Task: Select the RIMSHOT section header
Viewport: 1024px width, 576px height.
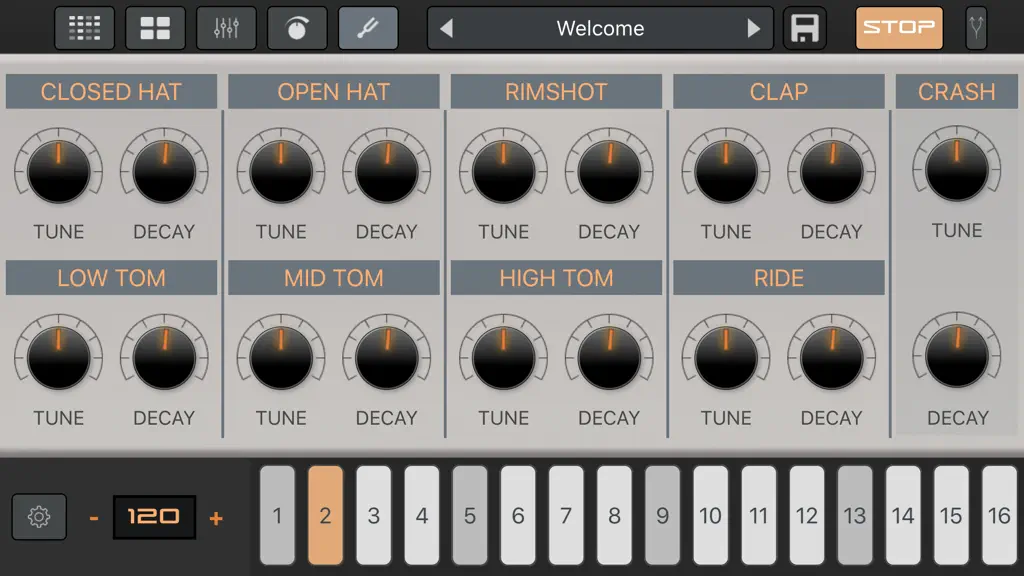Action: [556, 91]
